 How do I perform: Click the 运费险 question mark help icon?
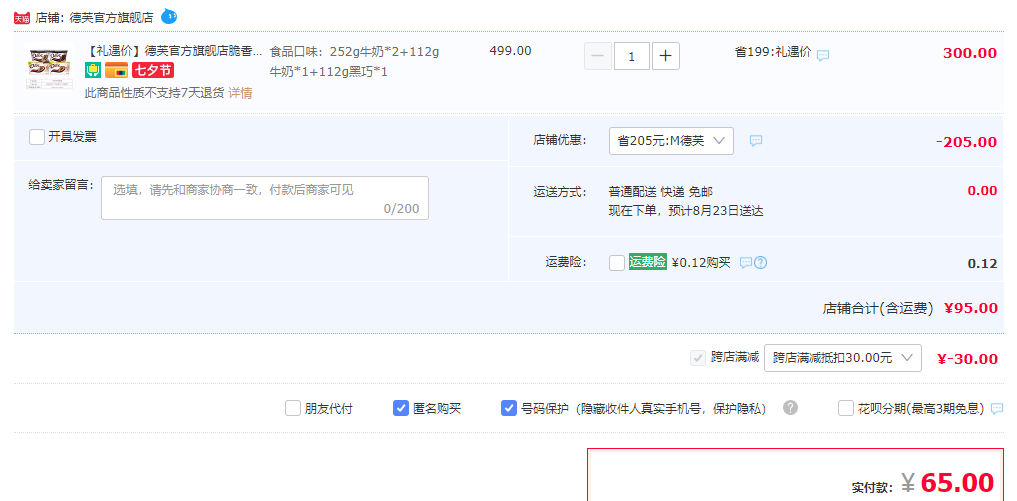(x=761, y=263)
